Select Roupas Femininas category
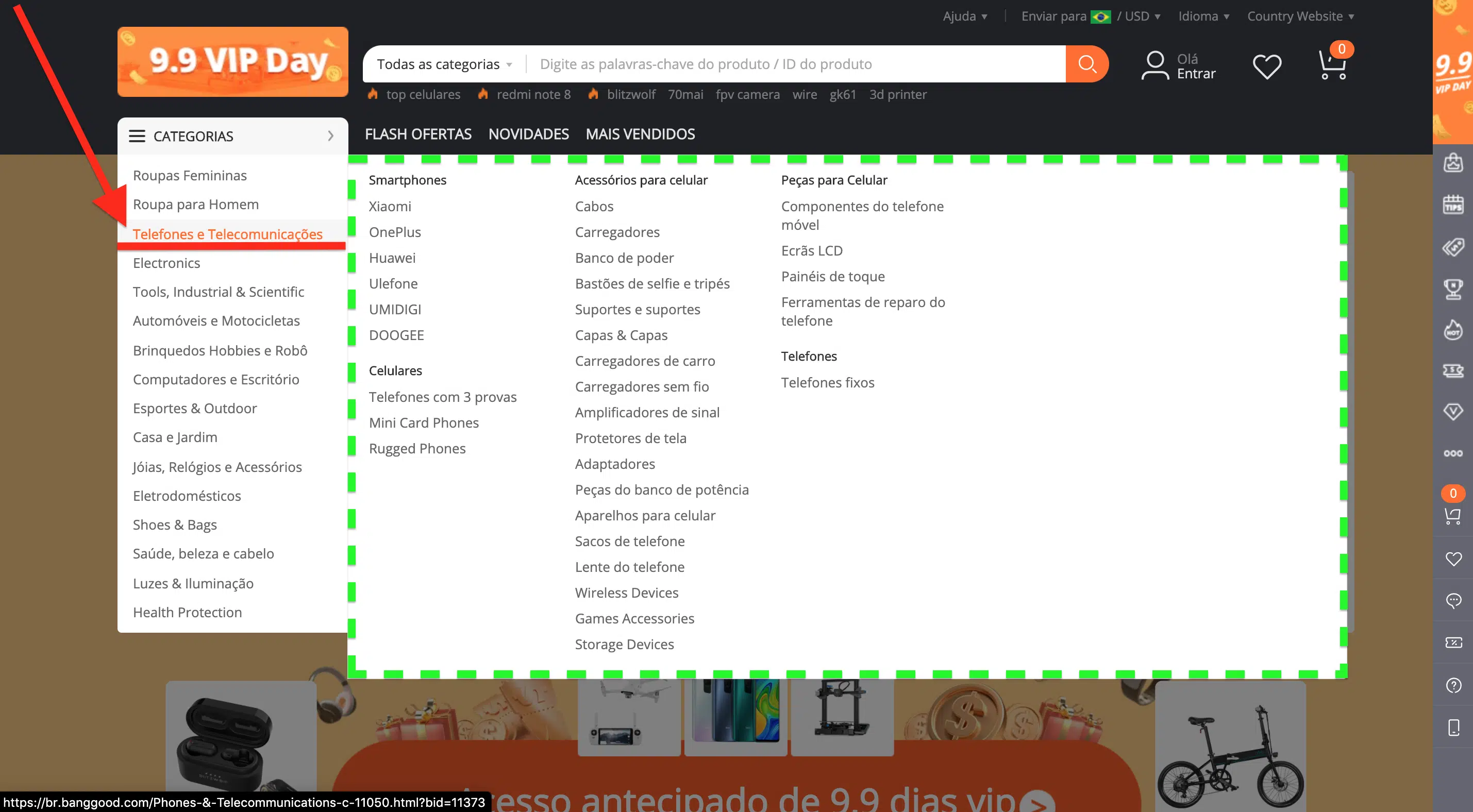1473x812 pixels. [189, 175]
